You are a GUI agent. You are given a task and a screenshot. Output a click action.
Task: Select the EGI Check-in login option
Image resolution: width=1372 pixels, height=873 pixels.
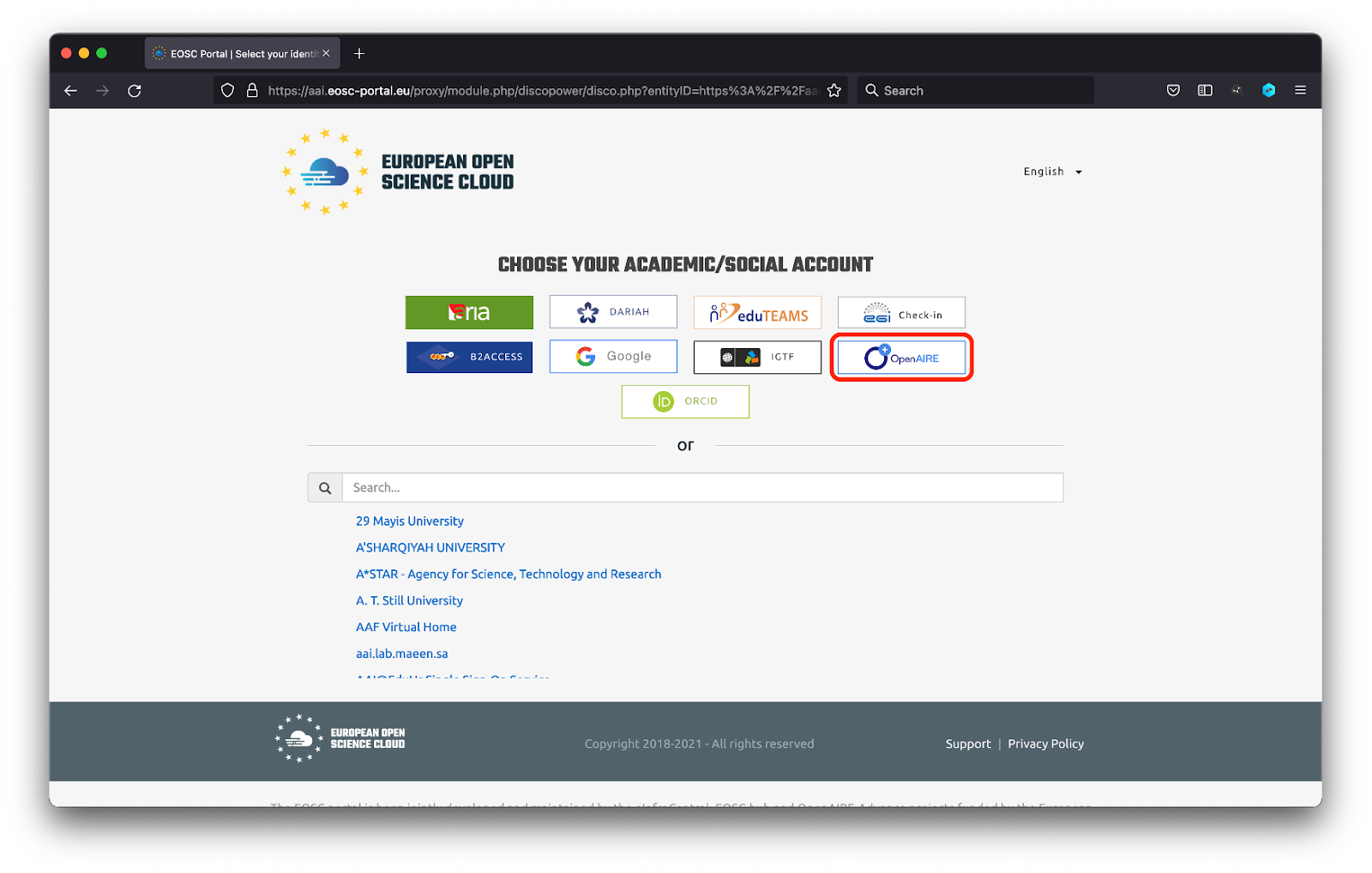click(x=901, y=312)
